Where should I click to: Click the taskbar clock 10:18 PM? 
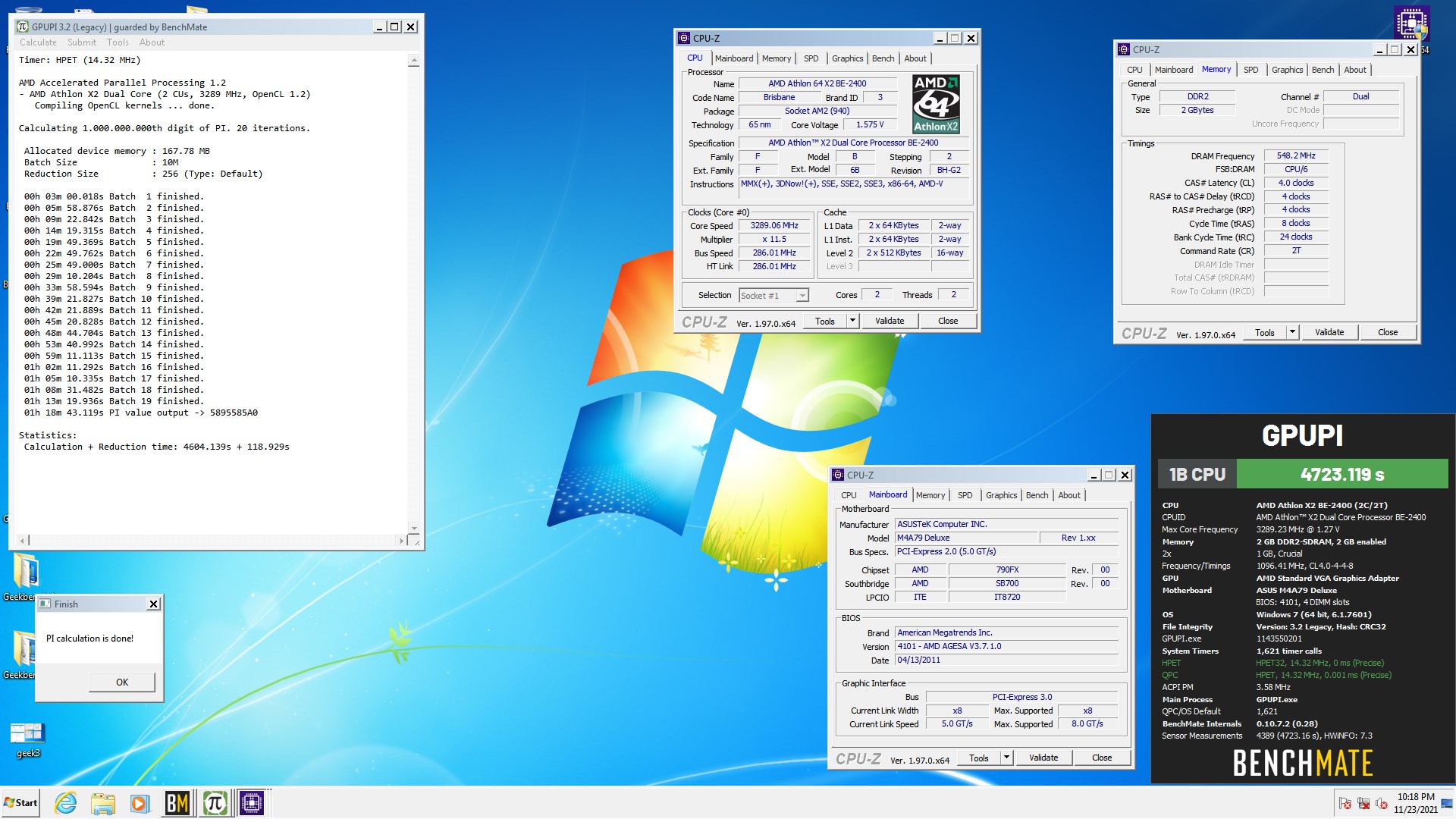[x=1415, y=797]
